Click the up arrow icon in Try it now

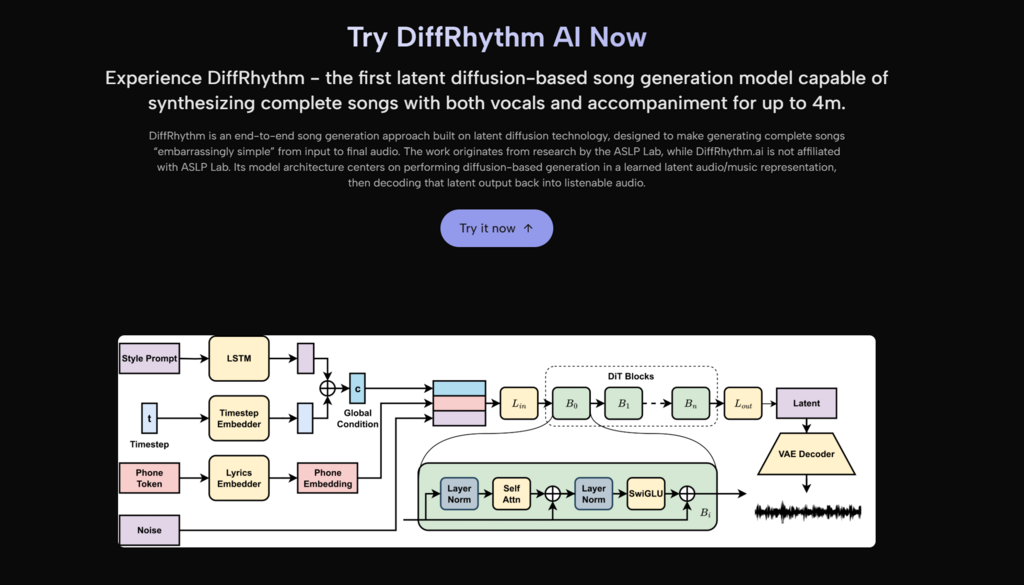[x=528, y=228]
